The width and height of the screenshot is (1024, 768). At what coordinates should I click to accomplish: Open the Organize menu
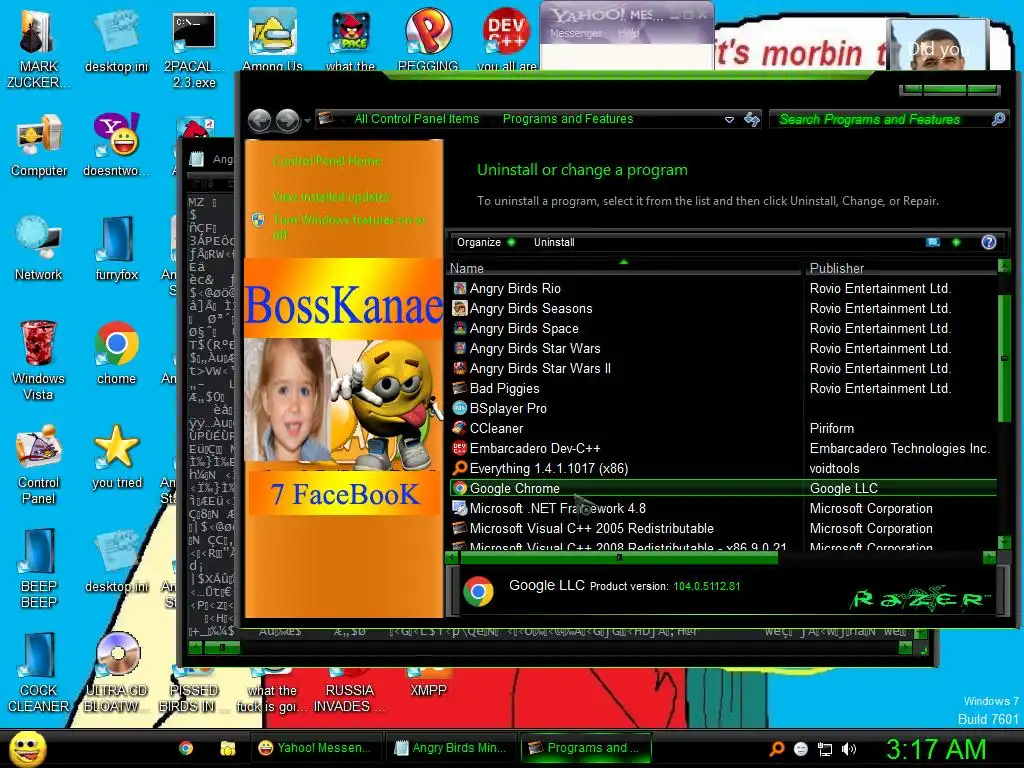click(x=485, y=242)
